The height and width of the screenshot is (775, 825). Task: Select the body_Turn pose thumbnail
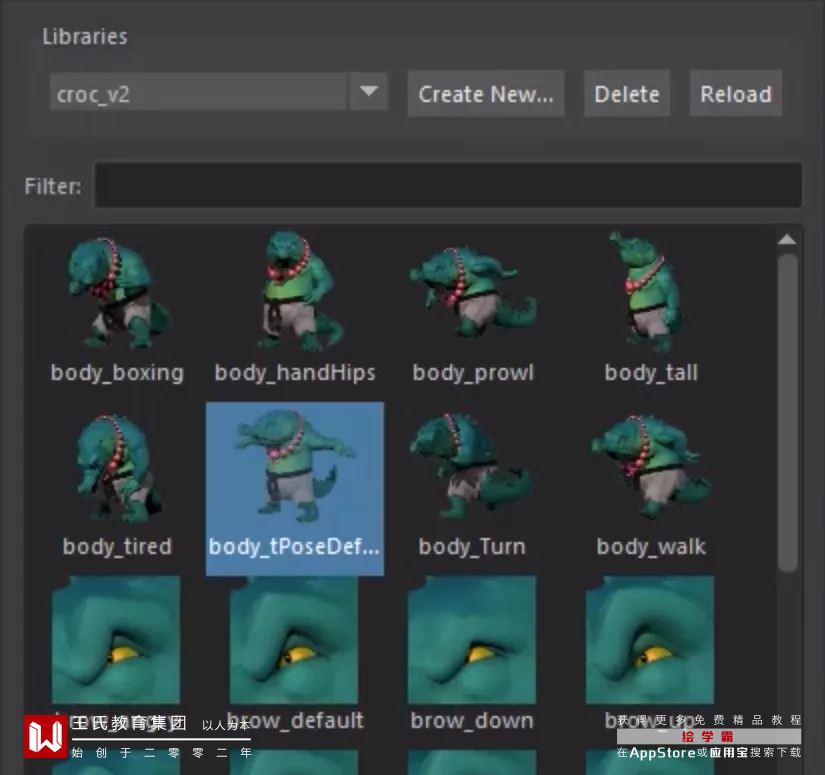coord(472,467)
